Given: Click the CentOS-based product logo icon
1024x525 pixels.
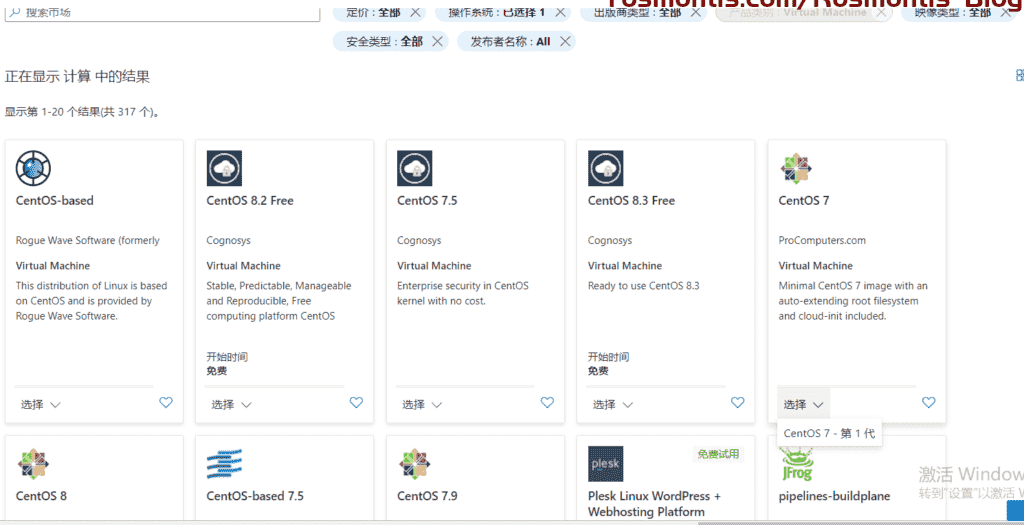Looking at the screenshot, I should (34, 168).
